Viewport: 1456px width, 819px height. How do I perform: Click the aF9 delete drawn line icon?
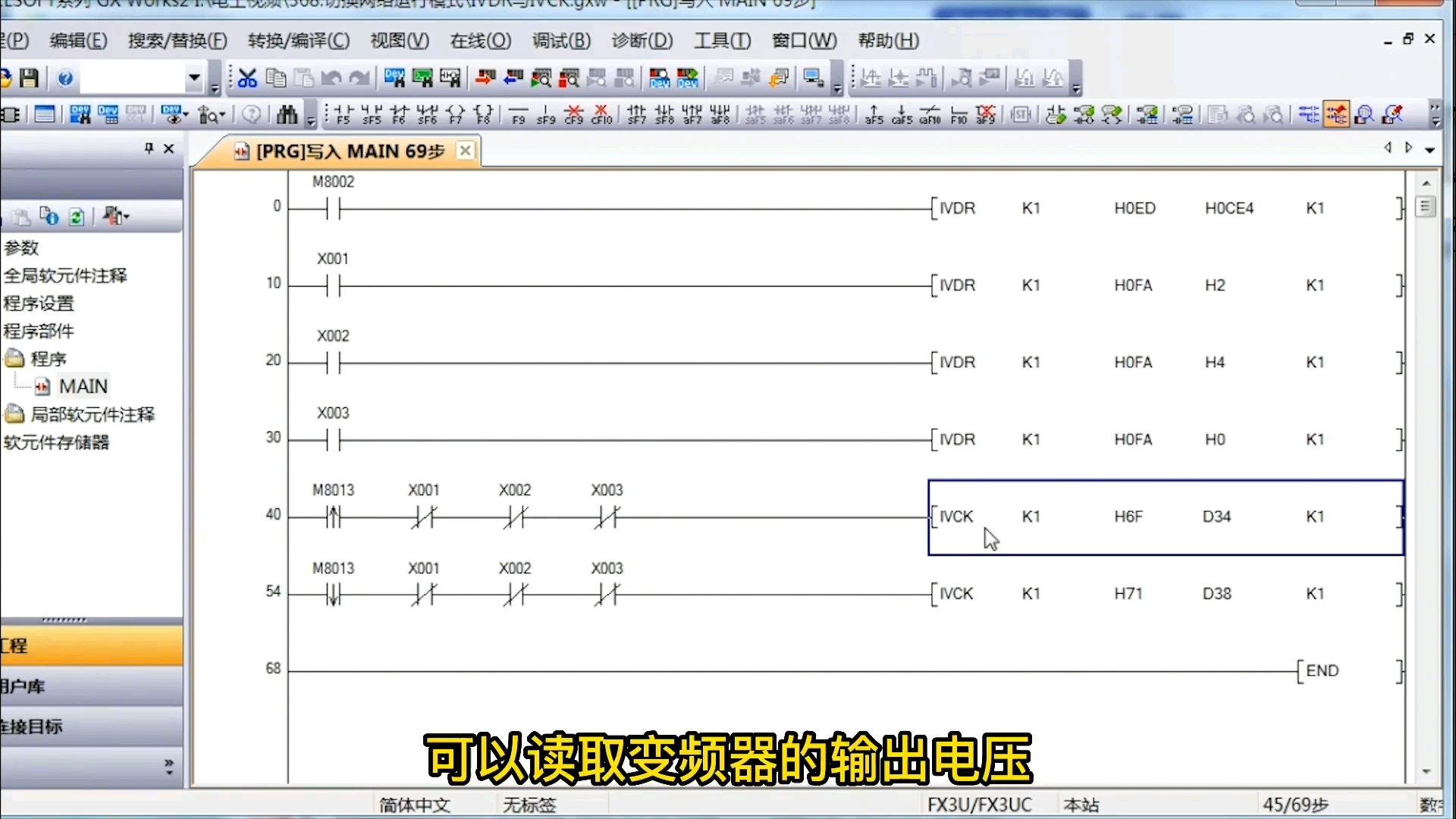pyautogui.click(x=986, y=115)
